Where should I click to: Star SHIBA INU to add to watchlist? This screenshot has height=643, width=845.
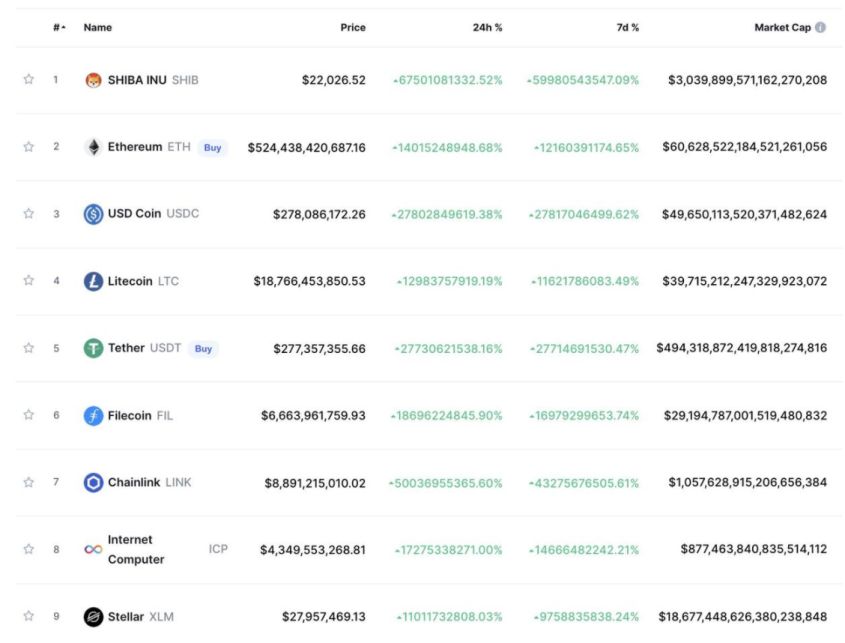pos(29,80)
